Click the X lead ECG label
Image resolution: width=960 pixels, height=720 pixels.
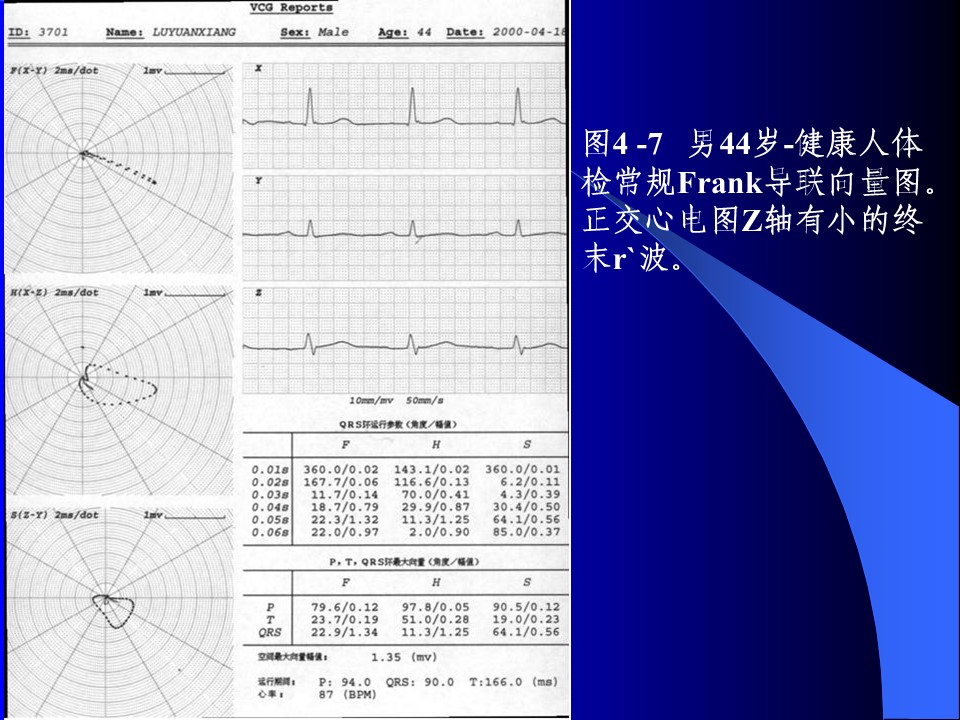[258, 69]
